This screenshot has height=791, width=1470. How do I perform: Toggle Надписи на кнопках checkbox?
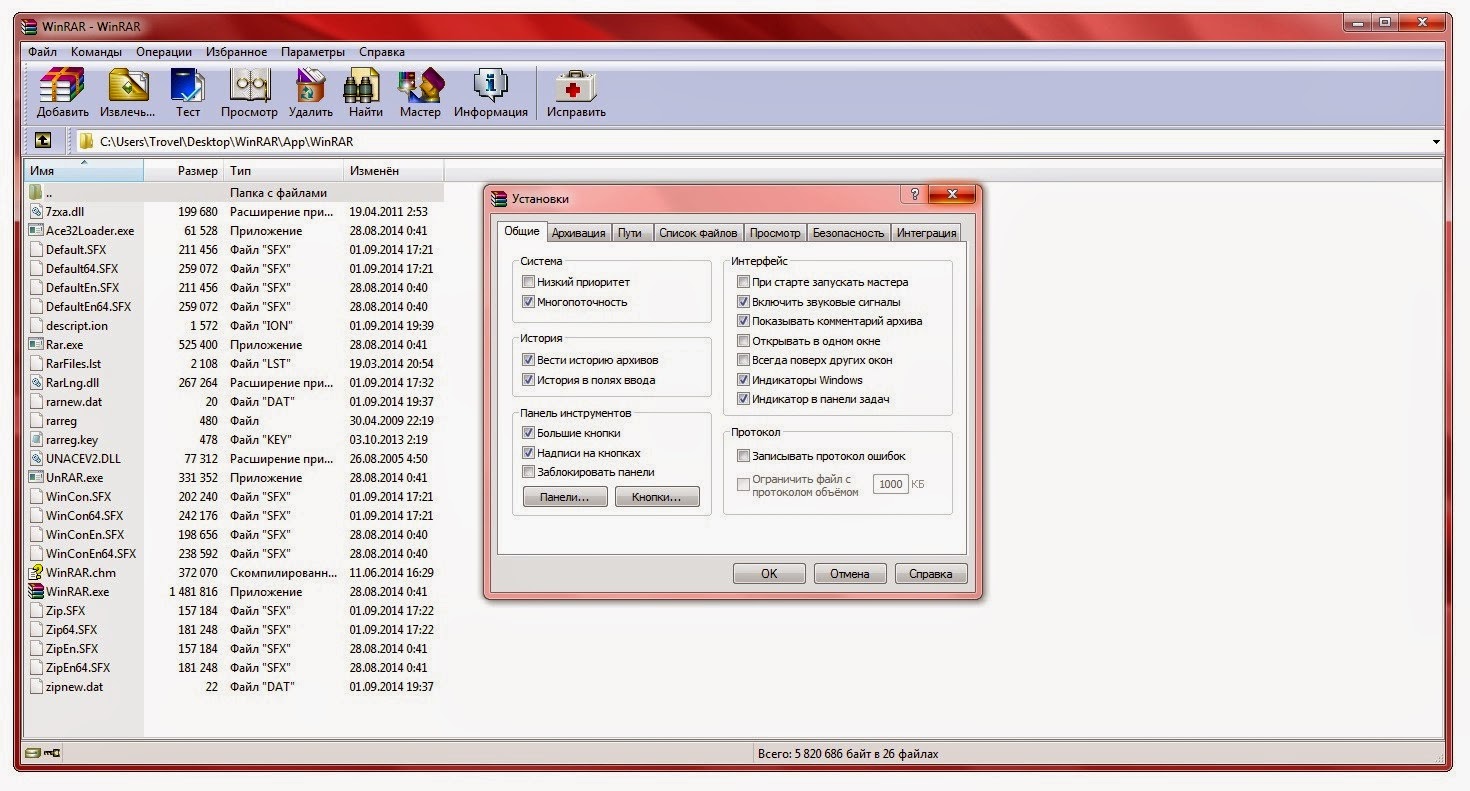529,453
